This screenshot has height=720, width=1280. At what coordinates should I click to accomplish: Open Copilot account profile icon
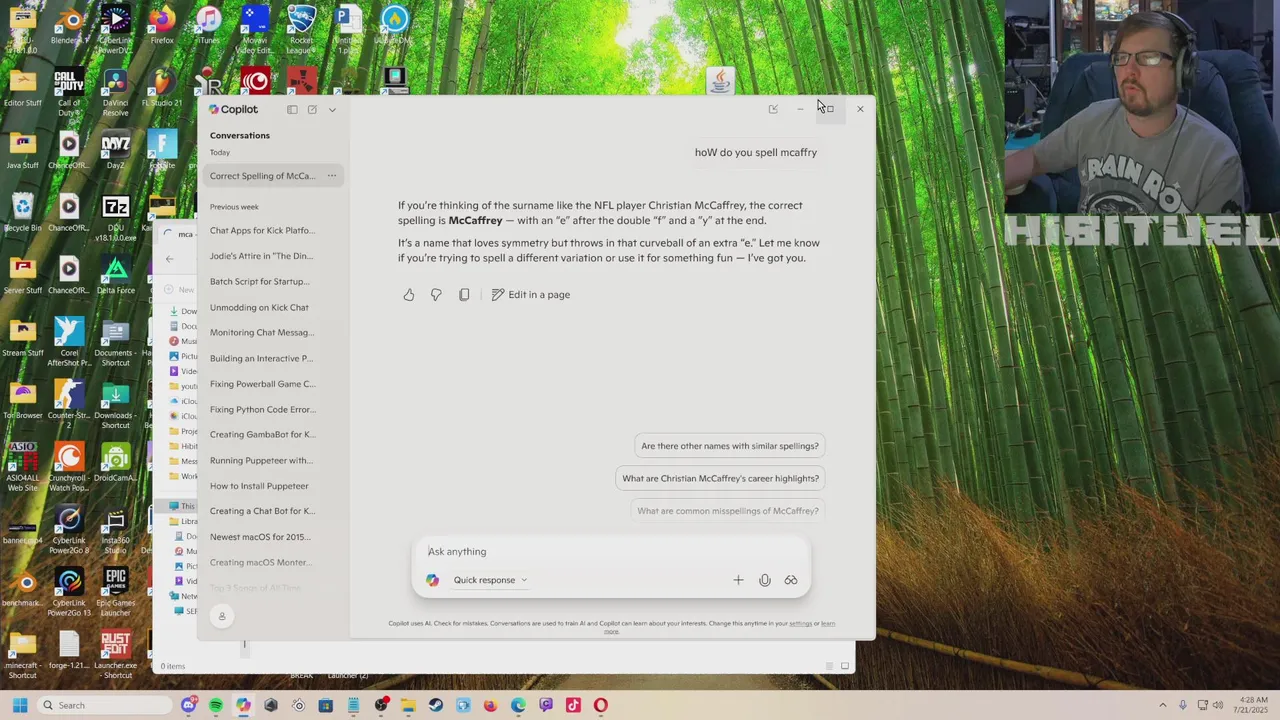pos(222,616)
